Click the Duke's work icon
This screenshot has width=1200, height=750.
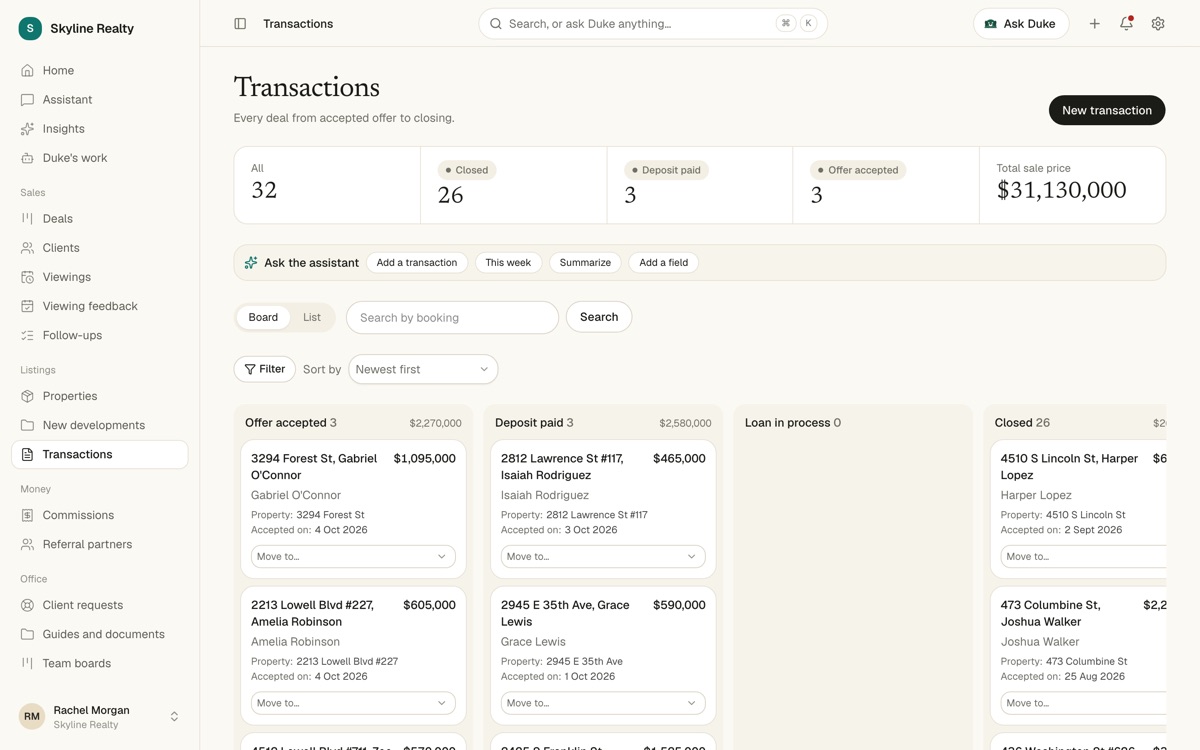click(27, 158)
